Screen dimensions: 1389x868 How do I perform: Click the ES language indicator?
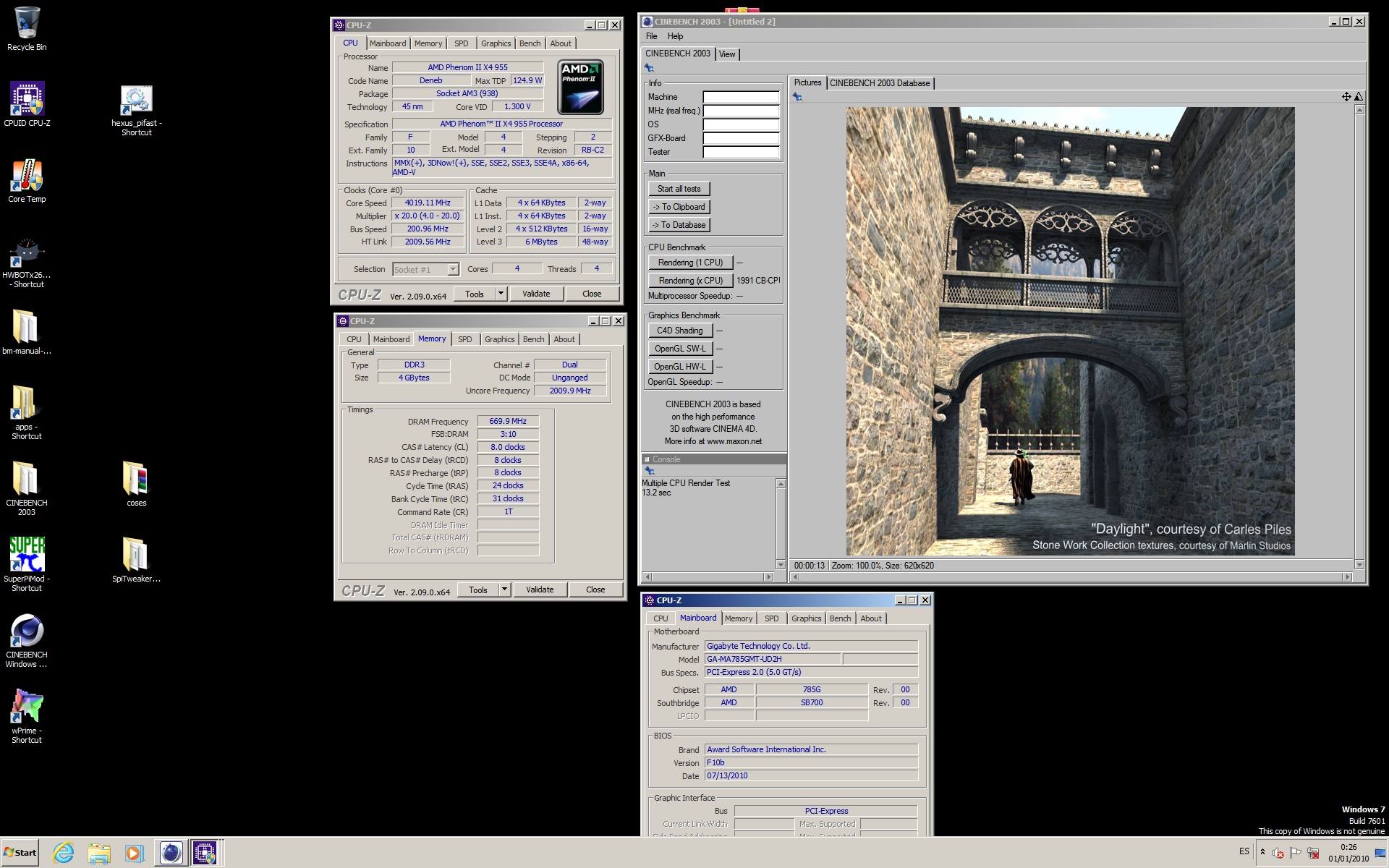tap(1244, 851)
